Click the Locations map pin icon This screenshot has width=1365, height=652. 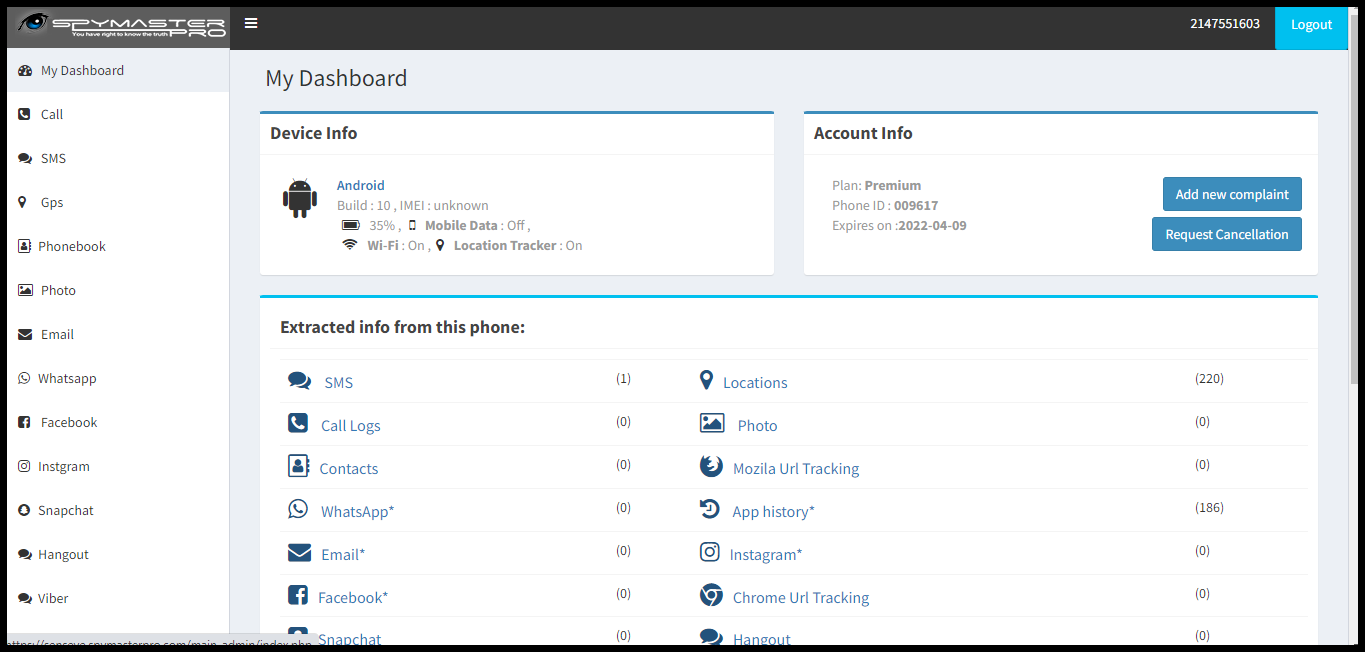point(706,380)
